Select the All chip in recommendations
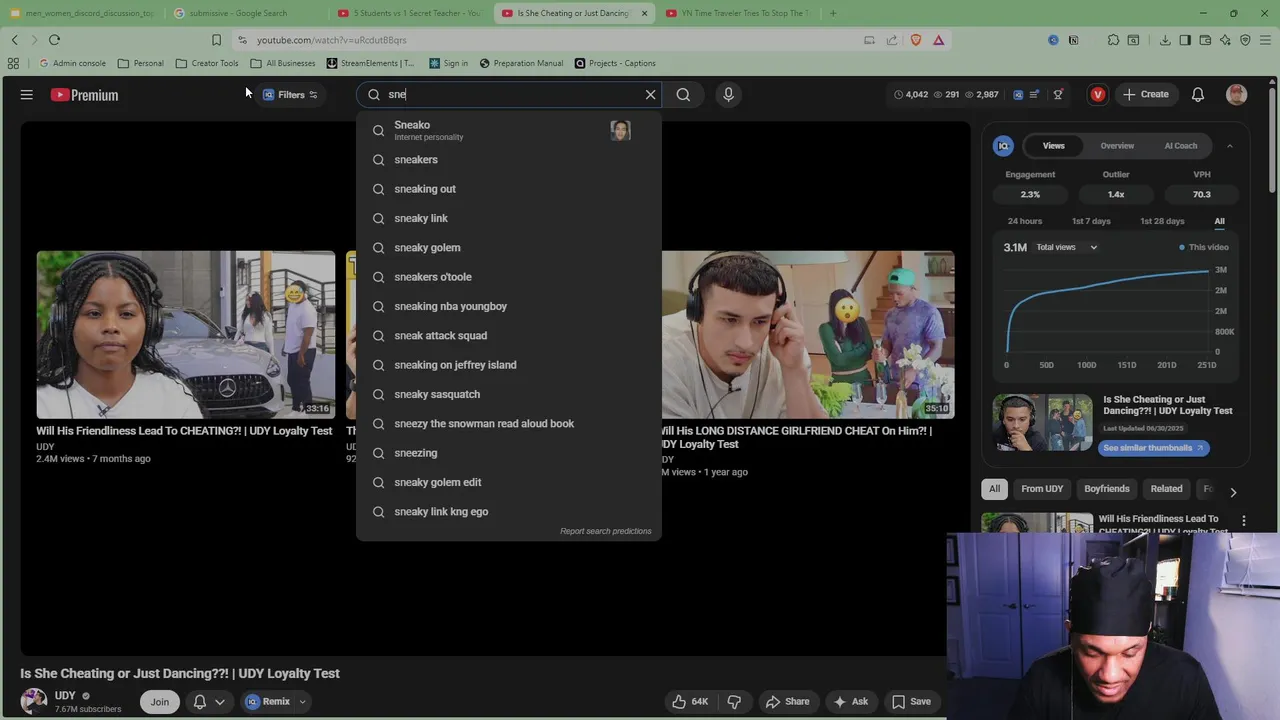The image size is (1280, 720). (994, 489)
